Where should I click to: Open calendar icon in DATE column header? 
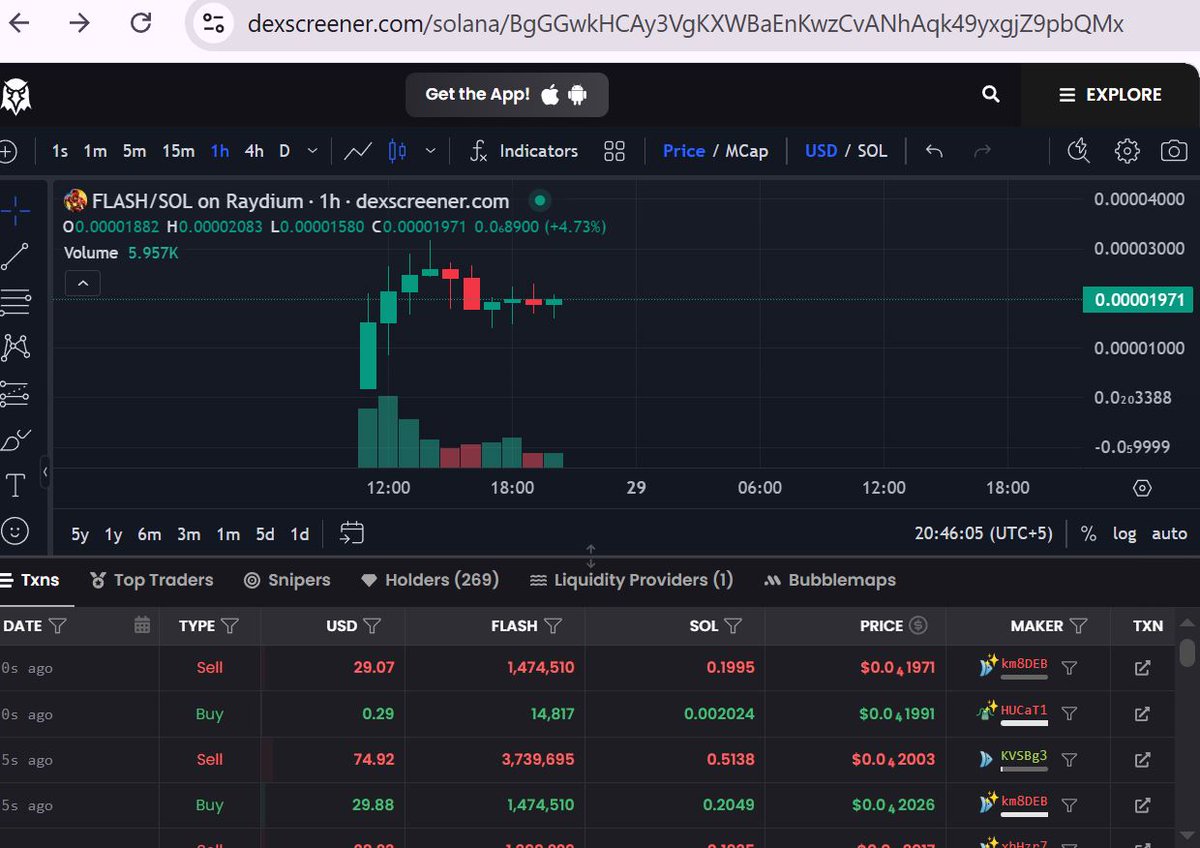pos(142,625)
